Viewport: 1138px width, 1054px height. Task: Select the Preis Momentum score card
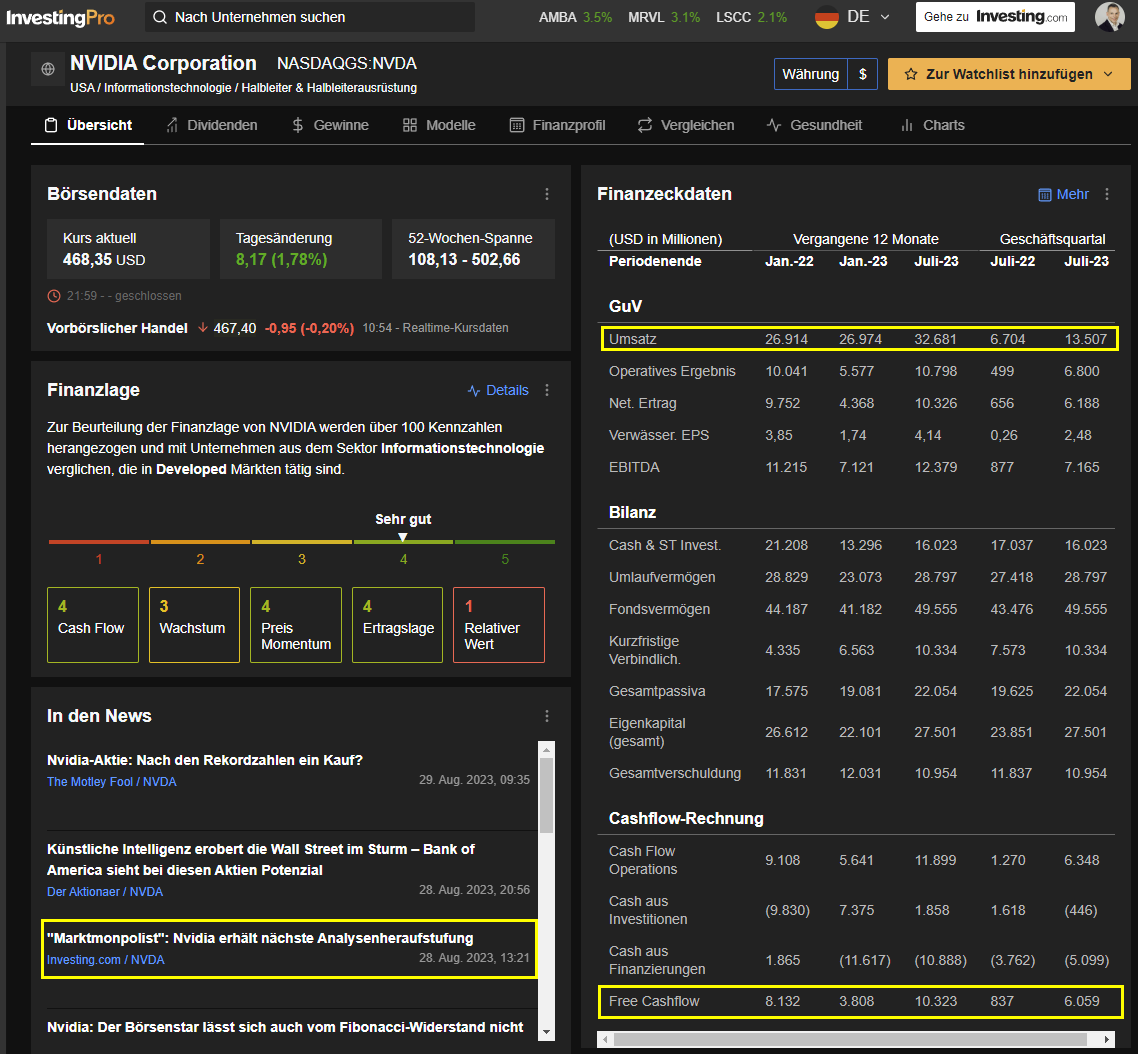tap(296, 625)
